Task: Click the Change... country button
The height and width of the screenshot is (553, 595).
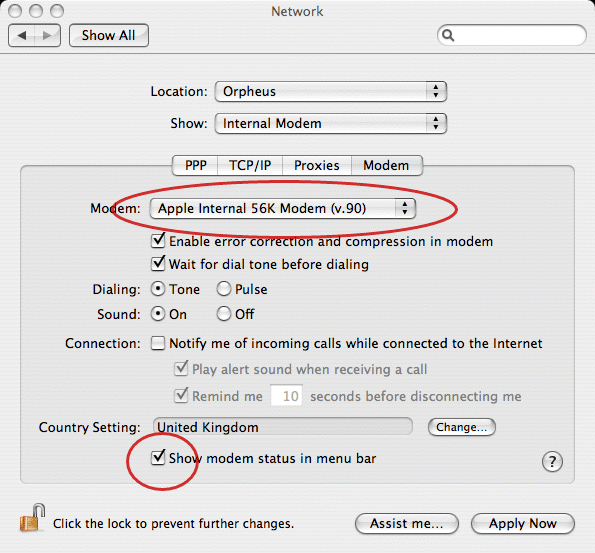Action: (461, 427)
